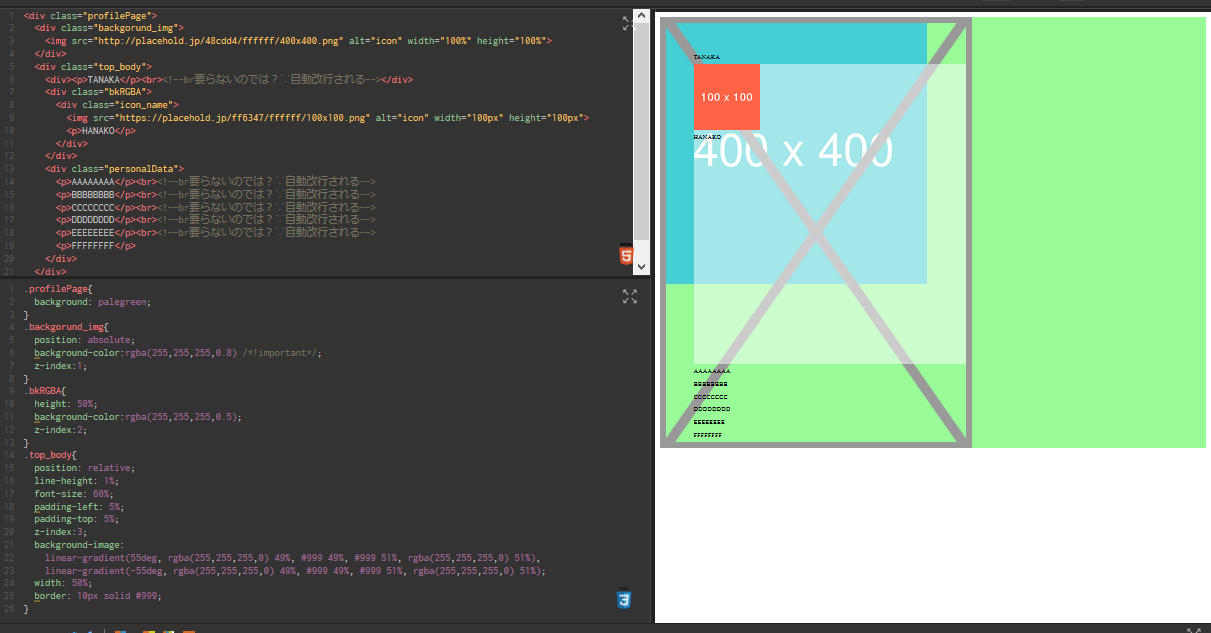Click the '/*!important*/' comment in CSS

point(282,353)
